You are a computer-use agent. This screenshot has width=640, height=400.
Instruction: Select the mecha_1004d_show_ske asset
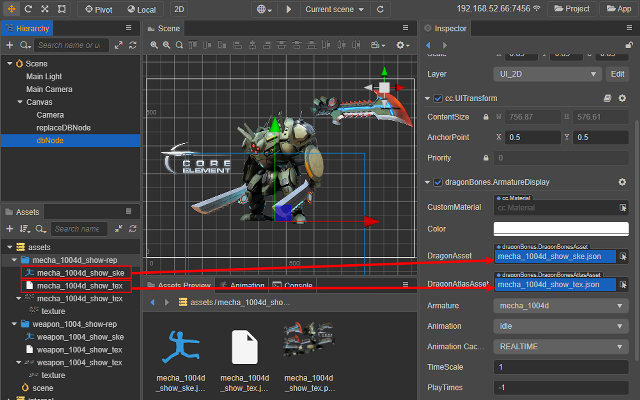(x=80, y=273)
